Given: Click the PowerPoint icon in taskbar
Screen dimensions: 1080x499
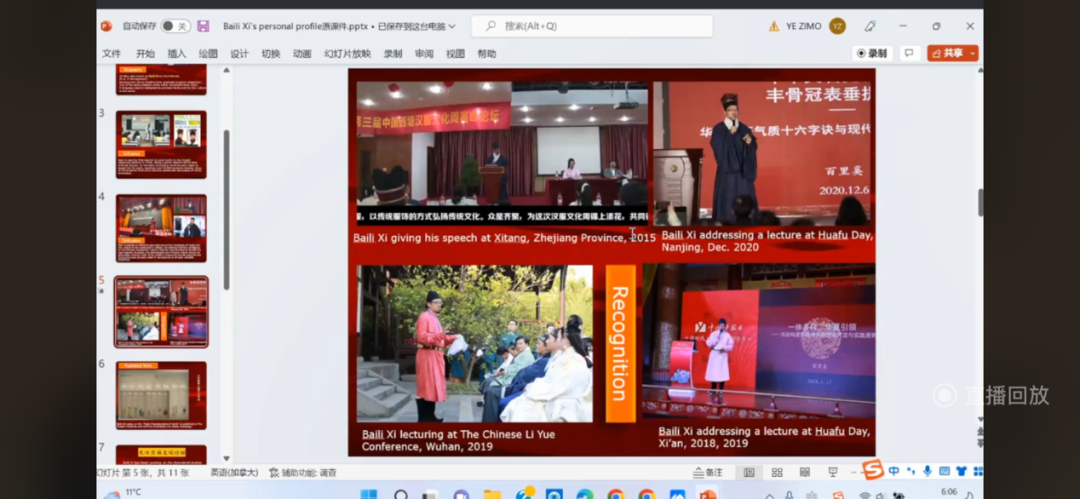Looking at the screenshot, I should (707, 493).
